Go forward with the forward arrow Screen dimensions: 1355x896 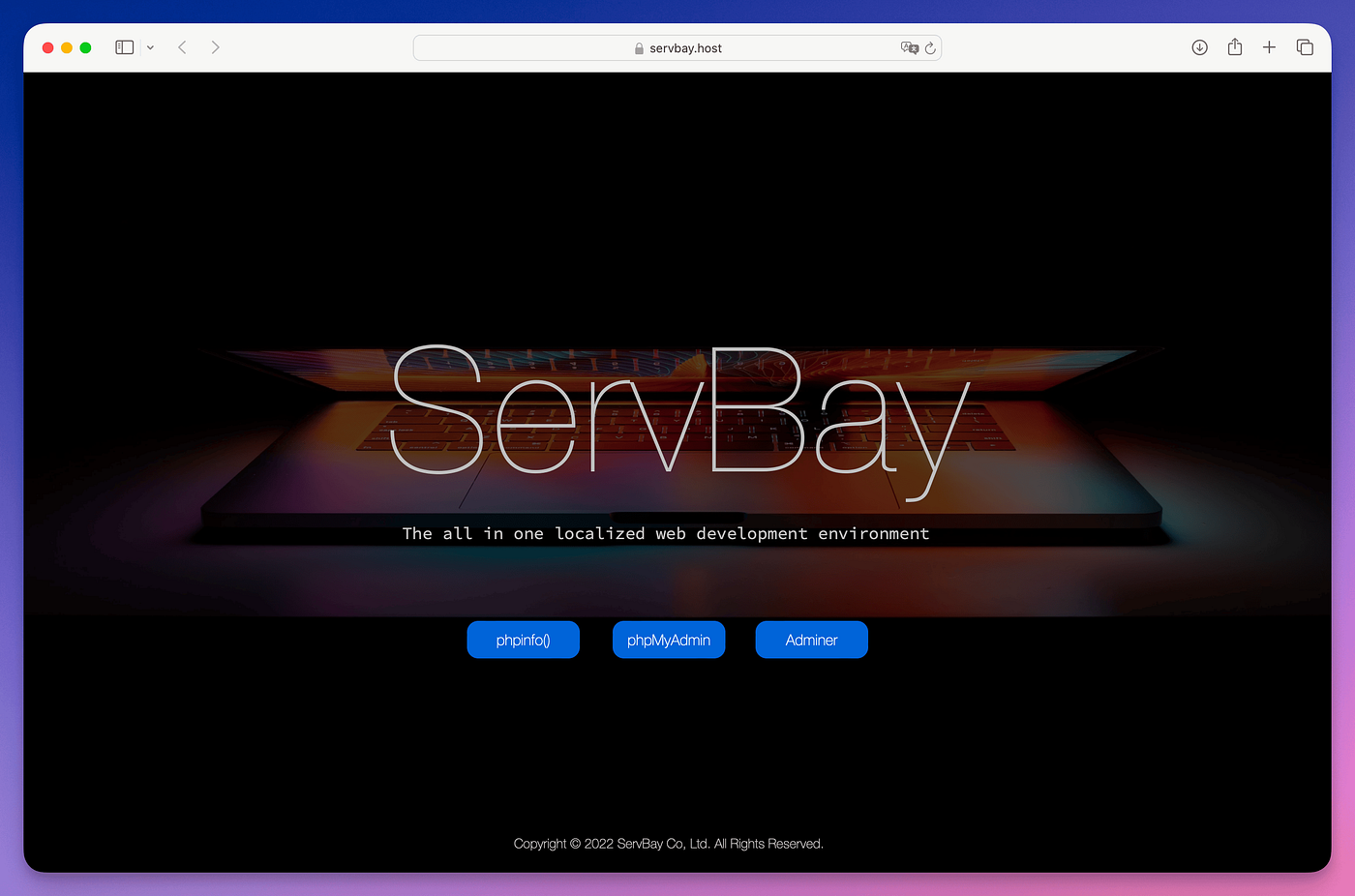click(x=215, y=47)
